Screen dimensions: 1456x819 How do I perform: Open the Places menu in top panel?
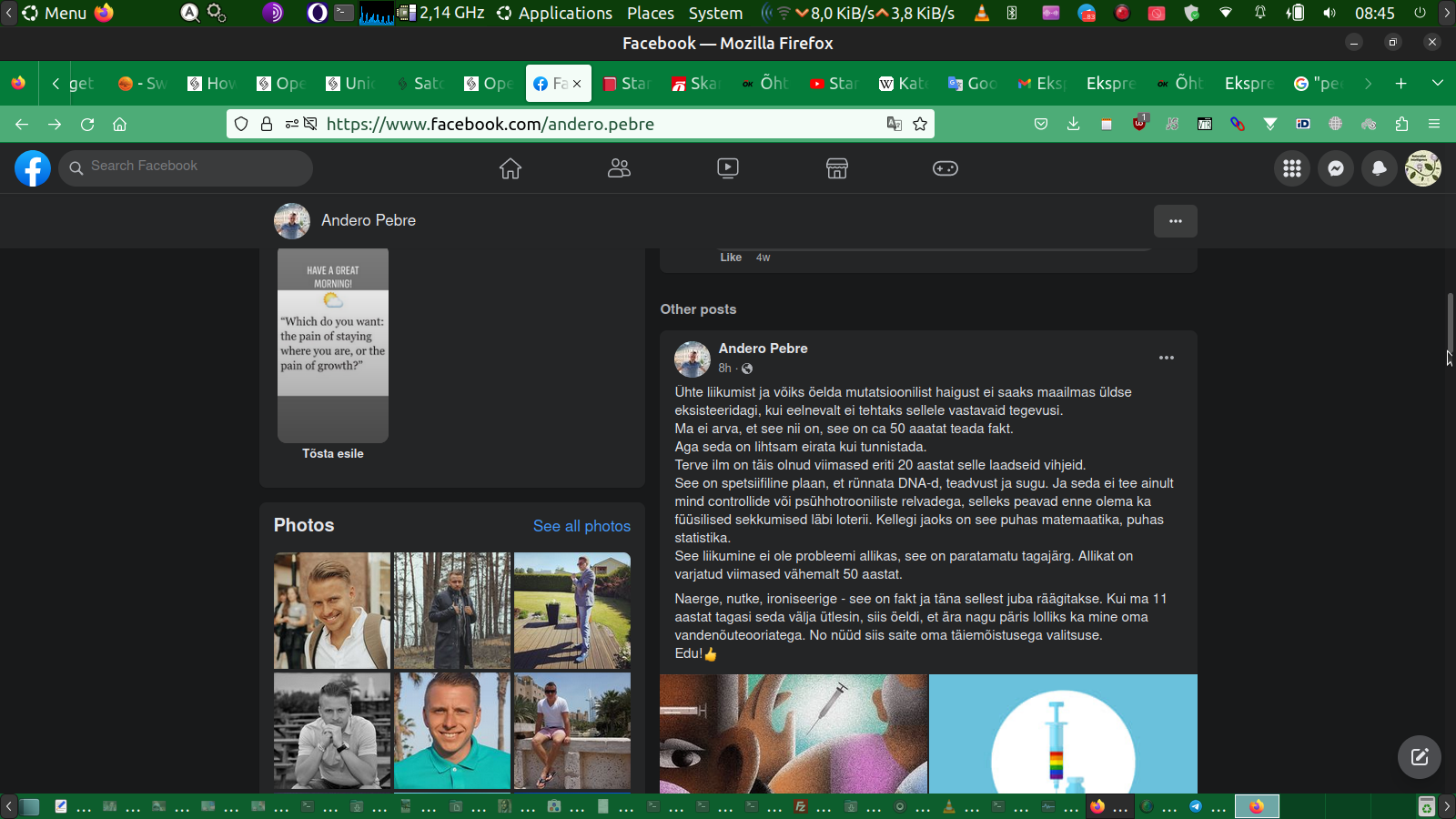(x=650, y=13)
